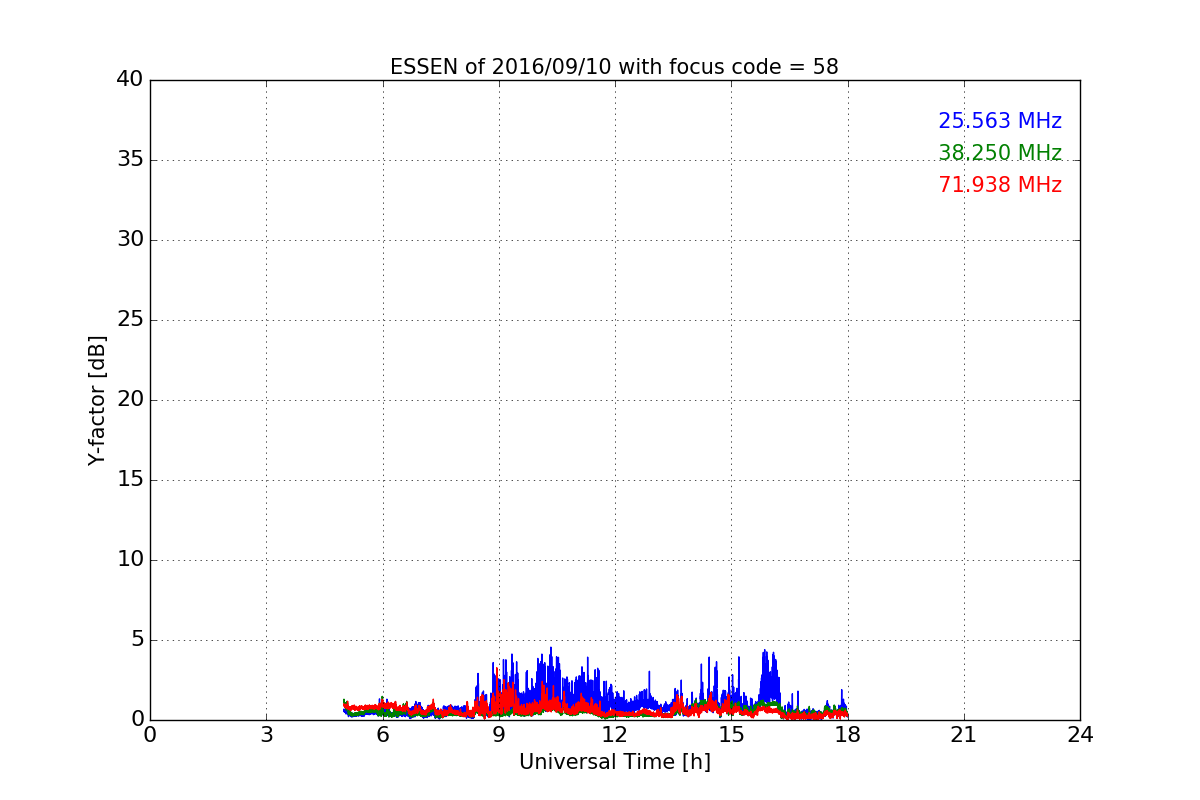Click the 'Y-factor [dB]' axis label
1200x800 pixels.
pyautogui.click(x=97, y=400)
